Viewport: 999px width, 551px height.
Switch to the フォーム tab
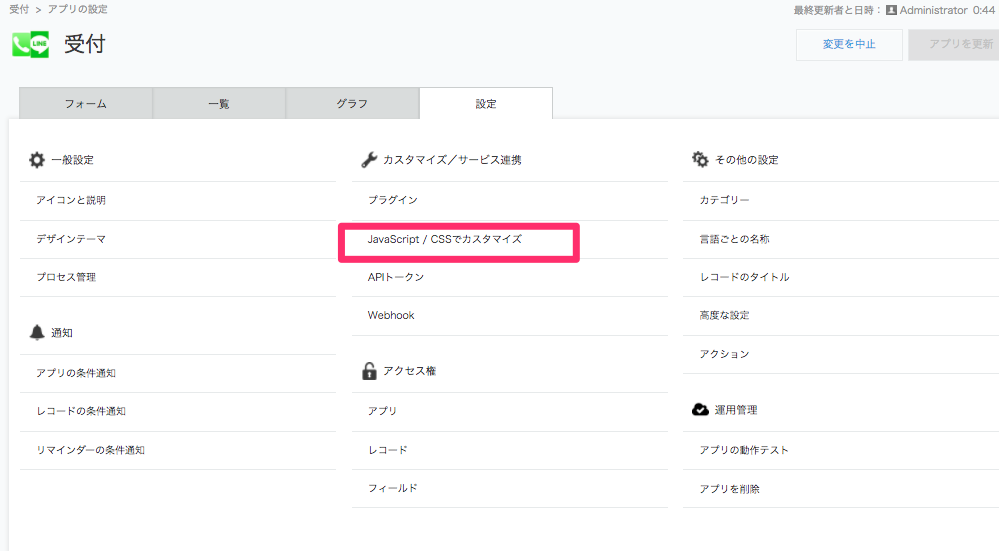pyautogui.click(x=86, y=103)
